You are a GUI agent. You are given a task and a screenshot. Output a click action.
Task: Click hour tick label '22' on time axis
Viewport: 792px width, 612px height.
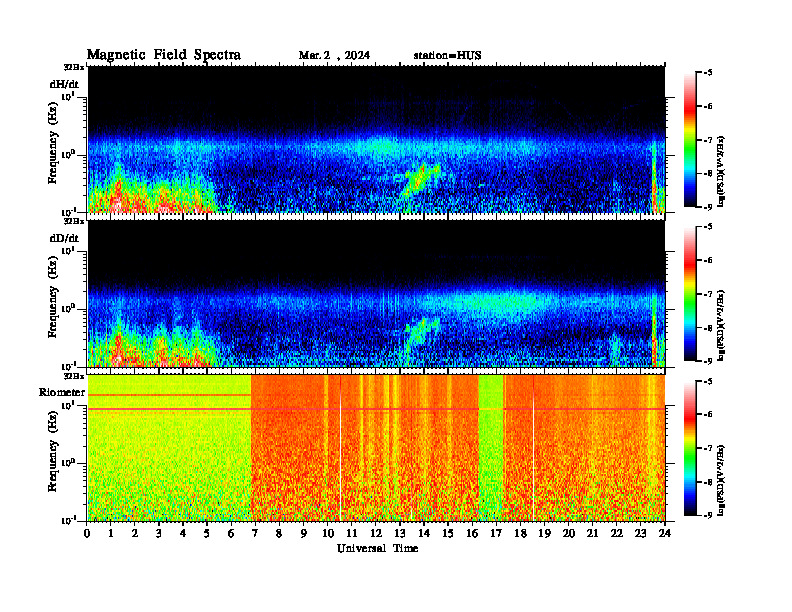616,533
